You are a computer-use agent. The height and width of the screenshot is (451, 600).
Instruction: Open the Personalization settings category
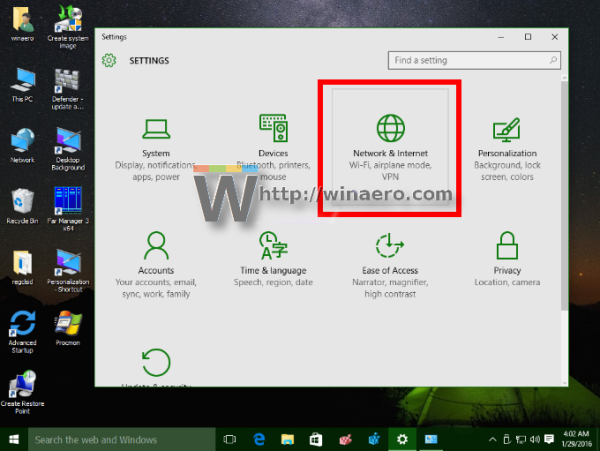point(507,149)
